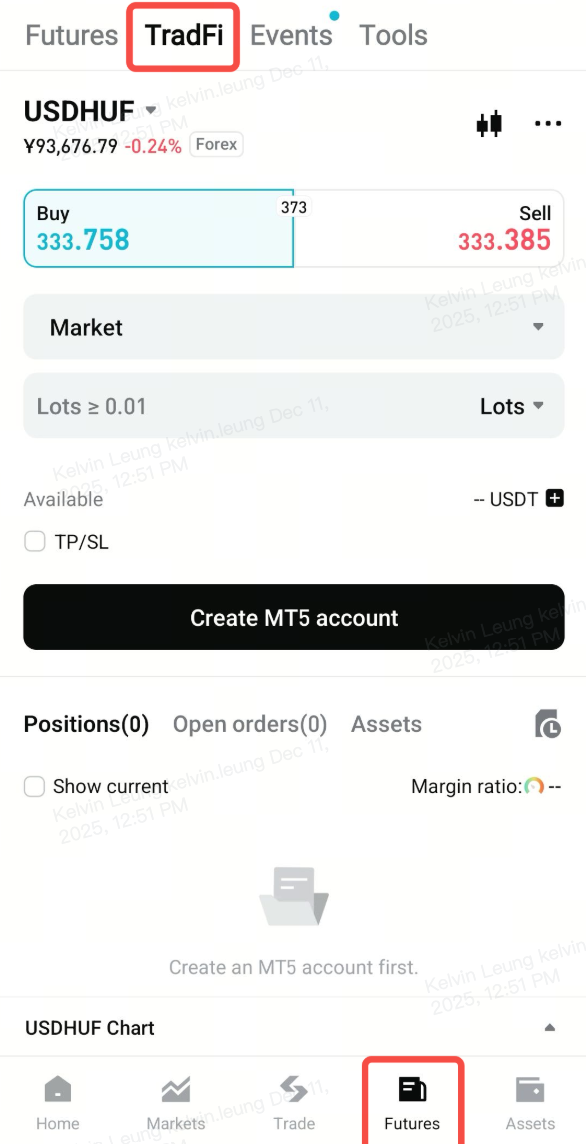Open the Lots unit dropdown
Image resolution: width=586 pixels, height=1144 pixels.
point(512,406)
